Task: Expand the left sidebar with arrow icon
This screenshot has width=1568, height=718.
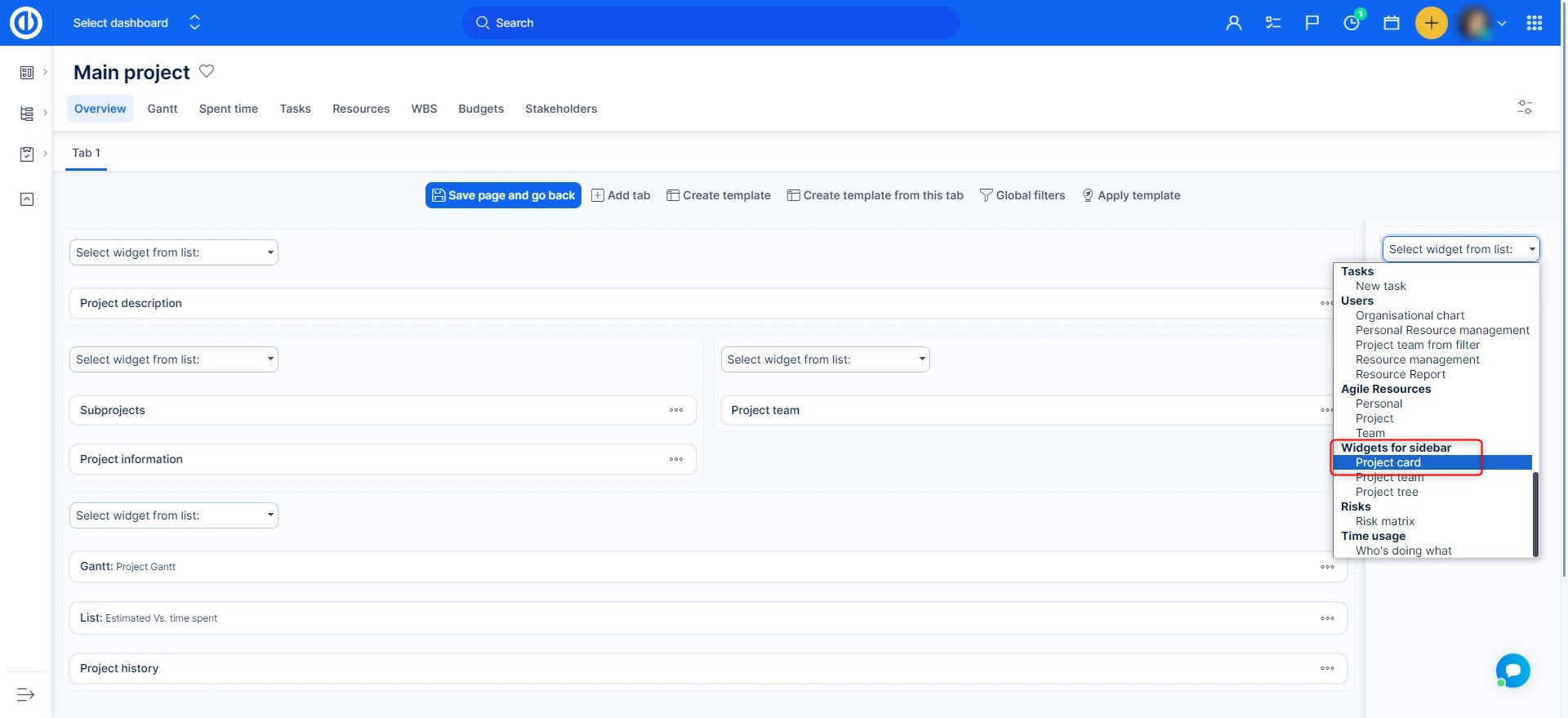Action: click(25, 694)
